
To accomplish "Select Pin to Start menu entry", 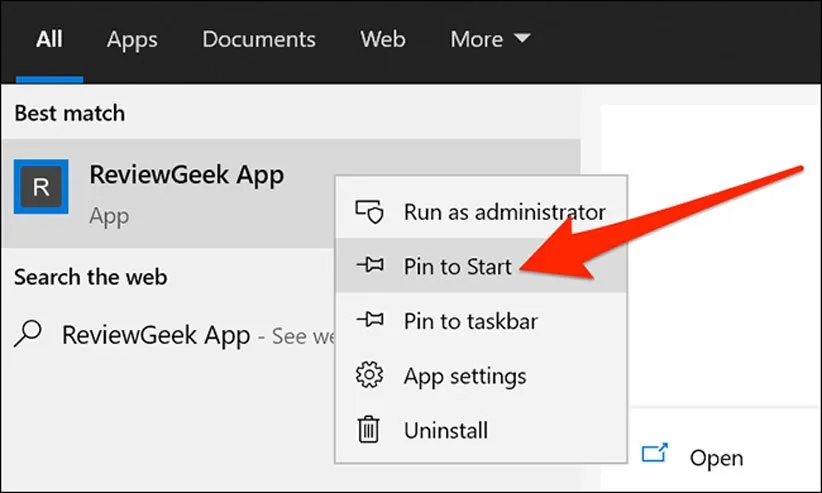I will (457, 267).
